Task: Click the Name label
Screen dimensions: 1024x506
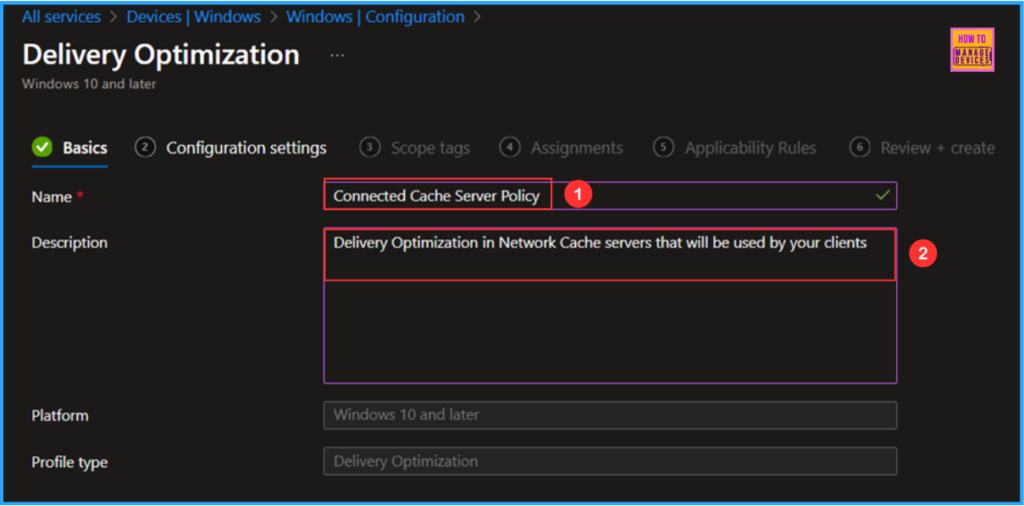Action: [52, 197]
